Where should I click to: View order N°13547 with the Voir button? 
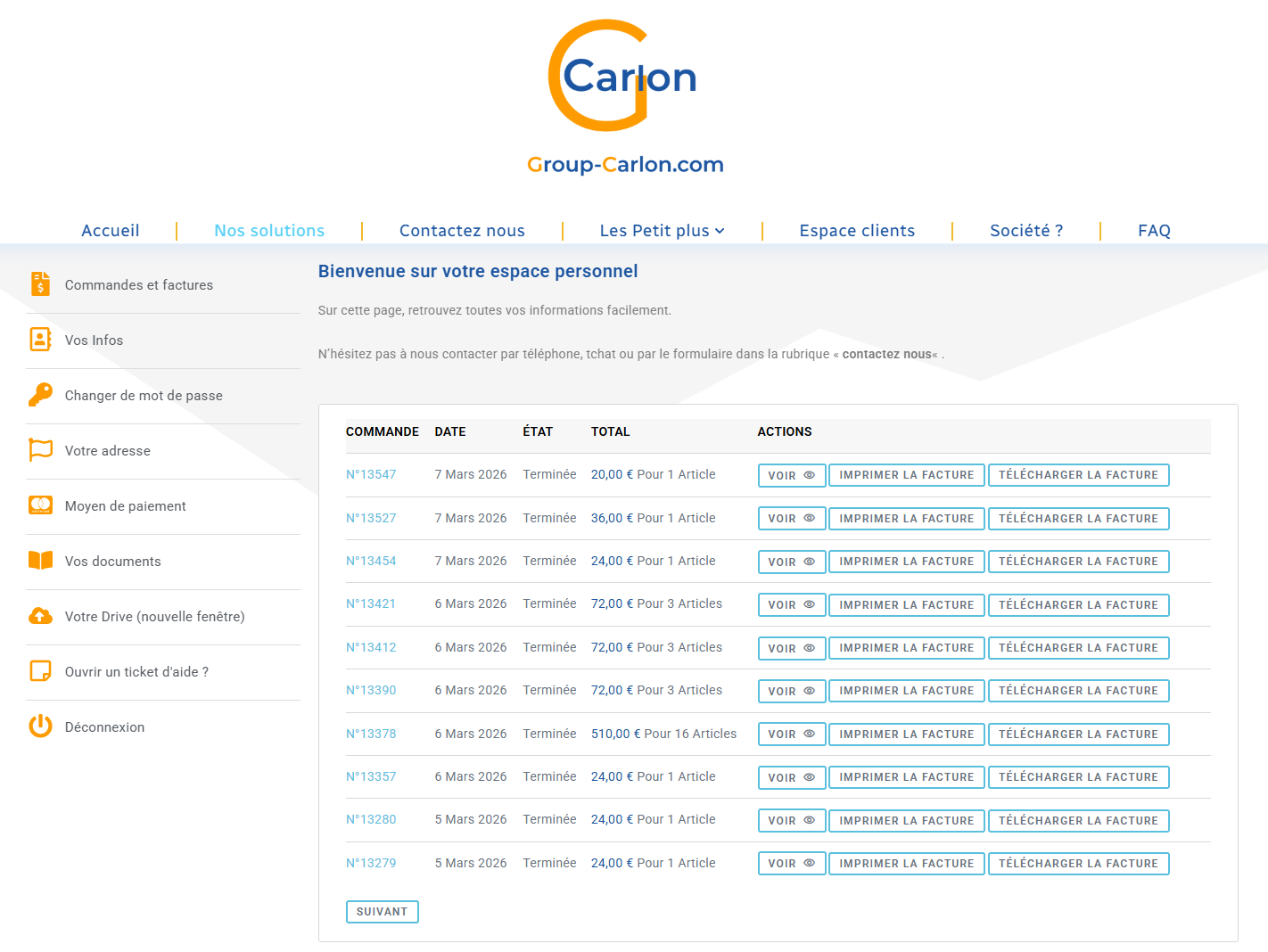point(791,476)
